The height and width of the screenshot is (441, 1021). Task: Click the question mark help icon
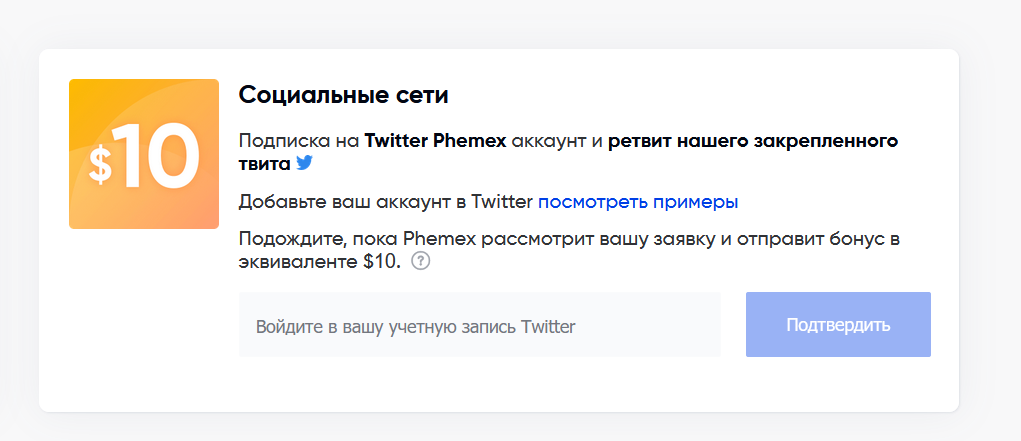pos(421,262)
